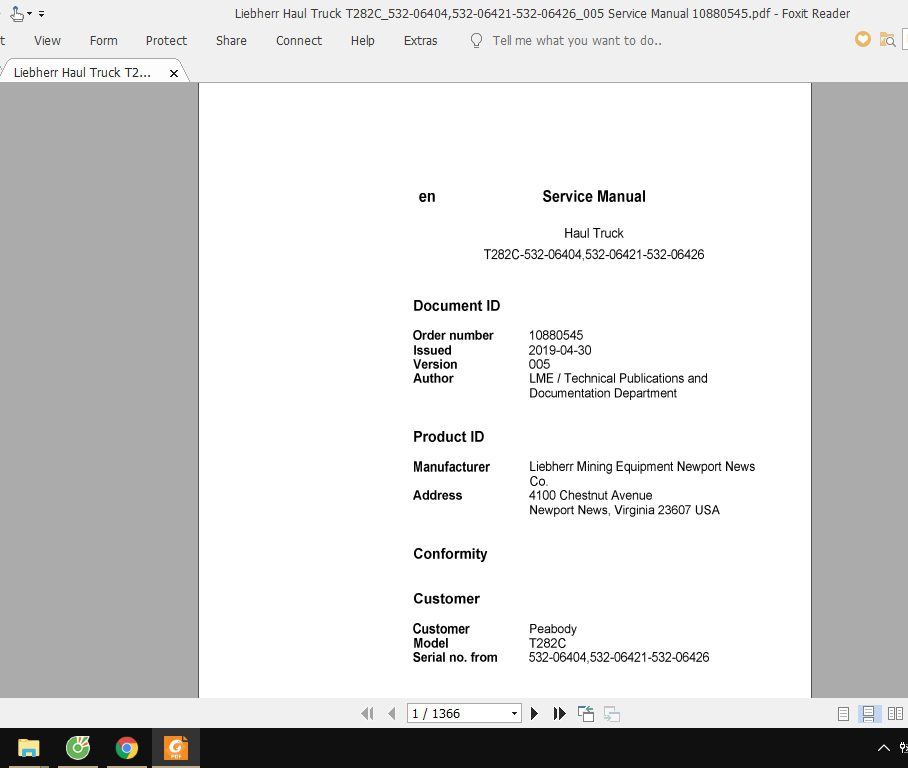This screenshot has width=908, height=768.
Task: Open the Extras ribbon tab
Action: (420, 41)
